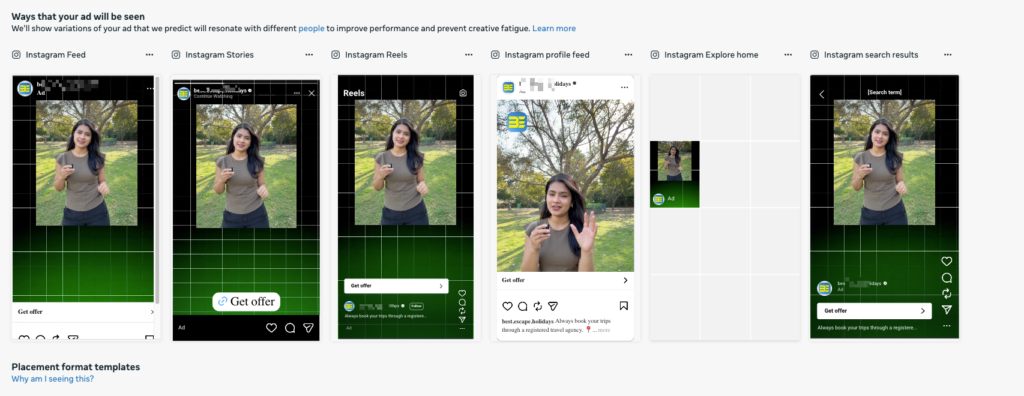This screenshot has height=396, width=1024.
Task: Click the heart icon in search results preview
Action: tap(946, 261)
